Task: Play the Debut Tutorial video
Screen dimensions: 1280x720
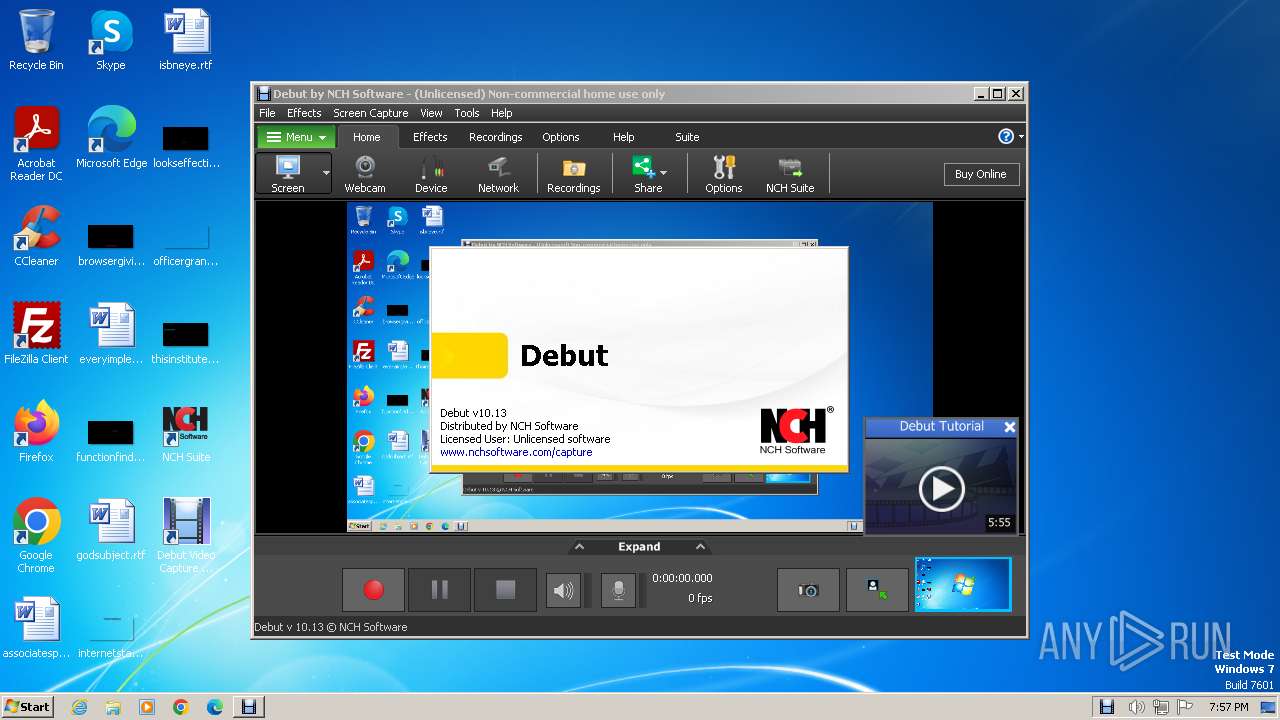Action: click(x=941, y=489)
